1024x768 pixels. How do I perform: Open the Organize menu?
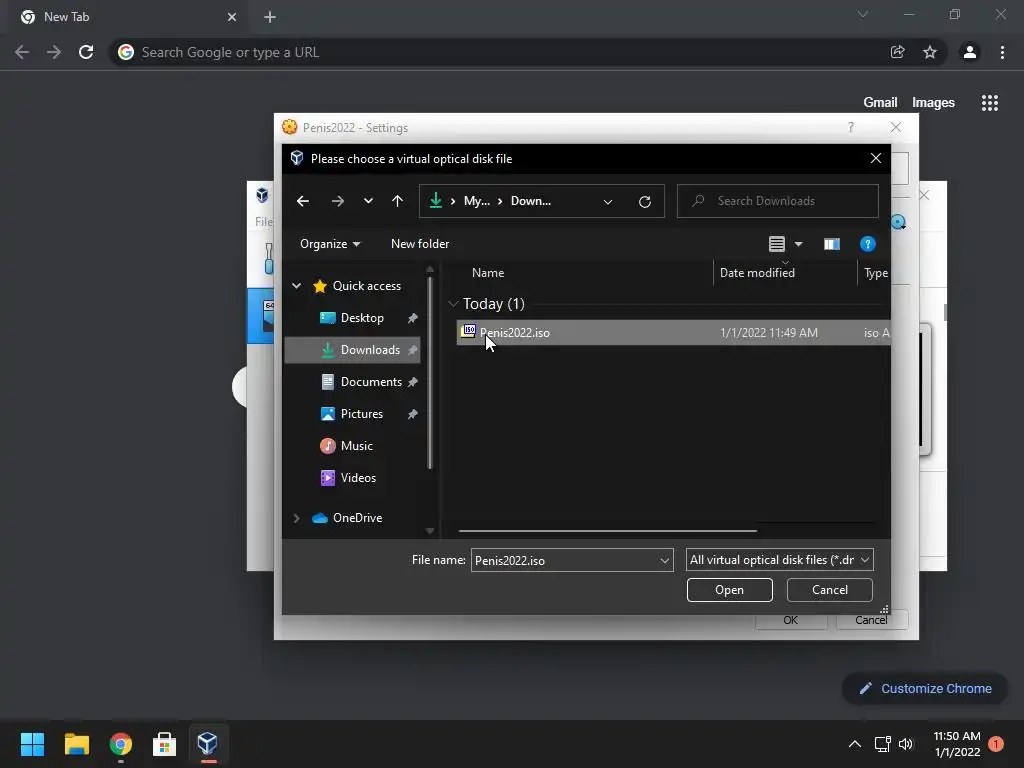[x=330, y=244]
